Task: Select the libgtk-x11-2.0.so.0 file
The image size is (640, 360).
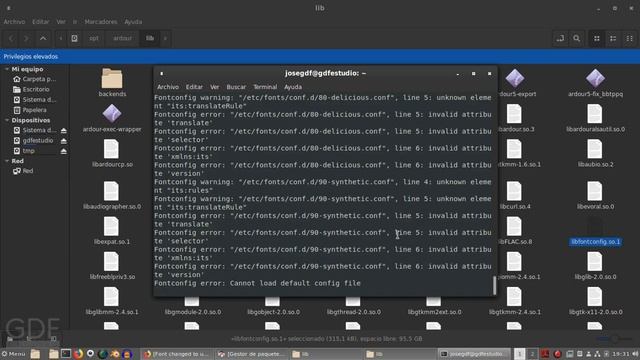Action: tap(595, 301)
